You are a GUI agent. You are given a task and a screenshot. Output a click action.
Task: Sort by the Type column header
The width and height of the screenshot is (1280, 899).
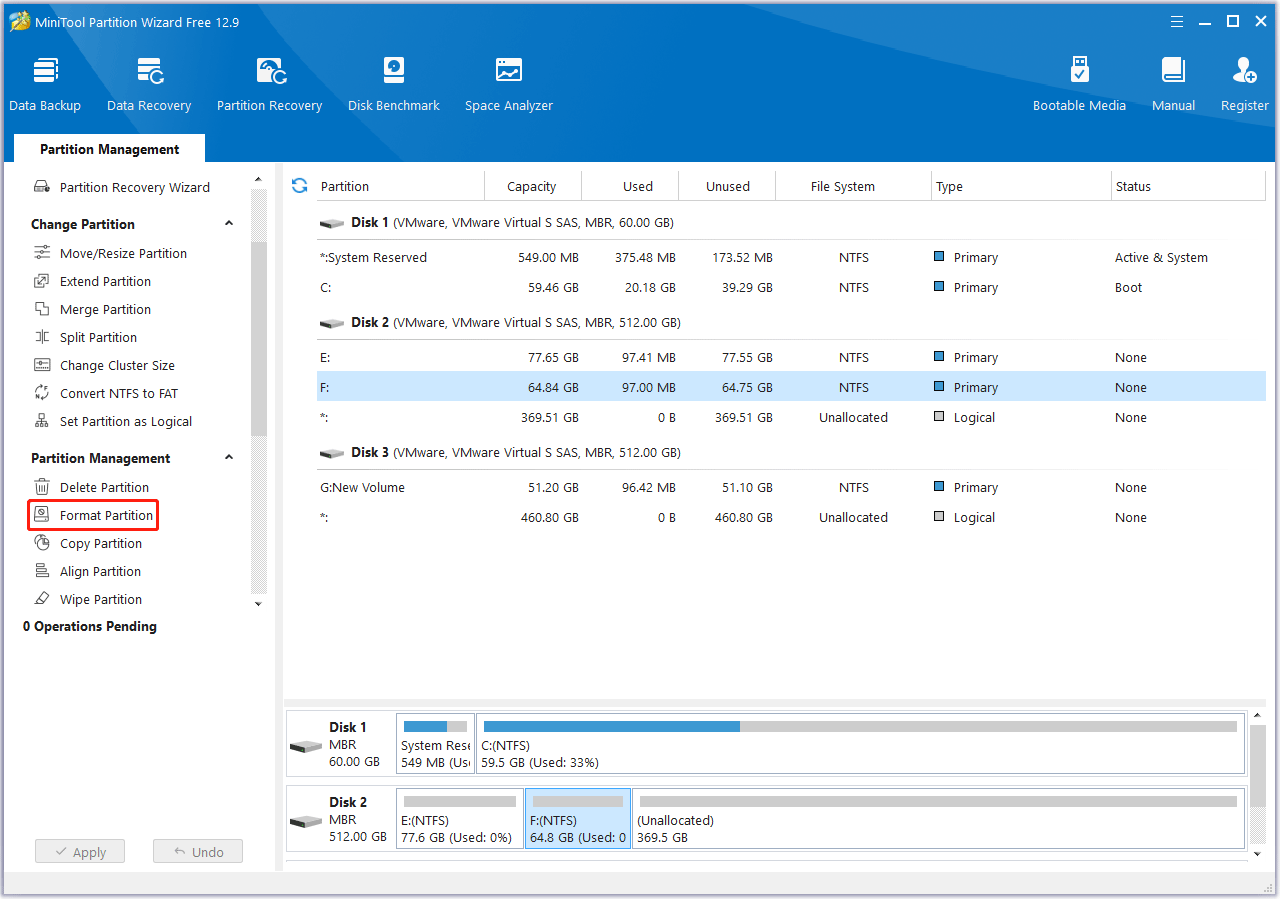coord(1021,186)
